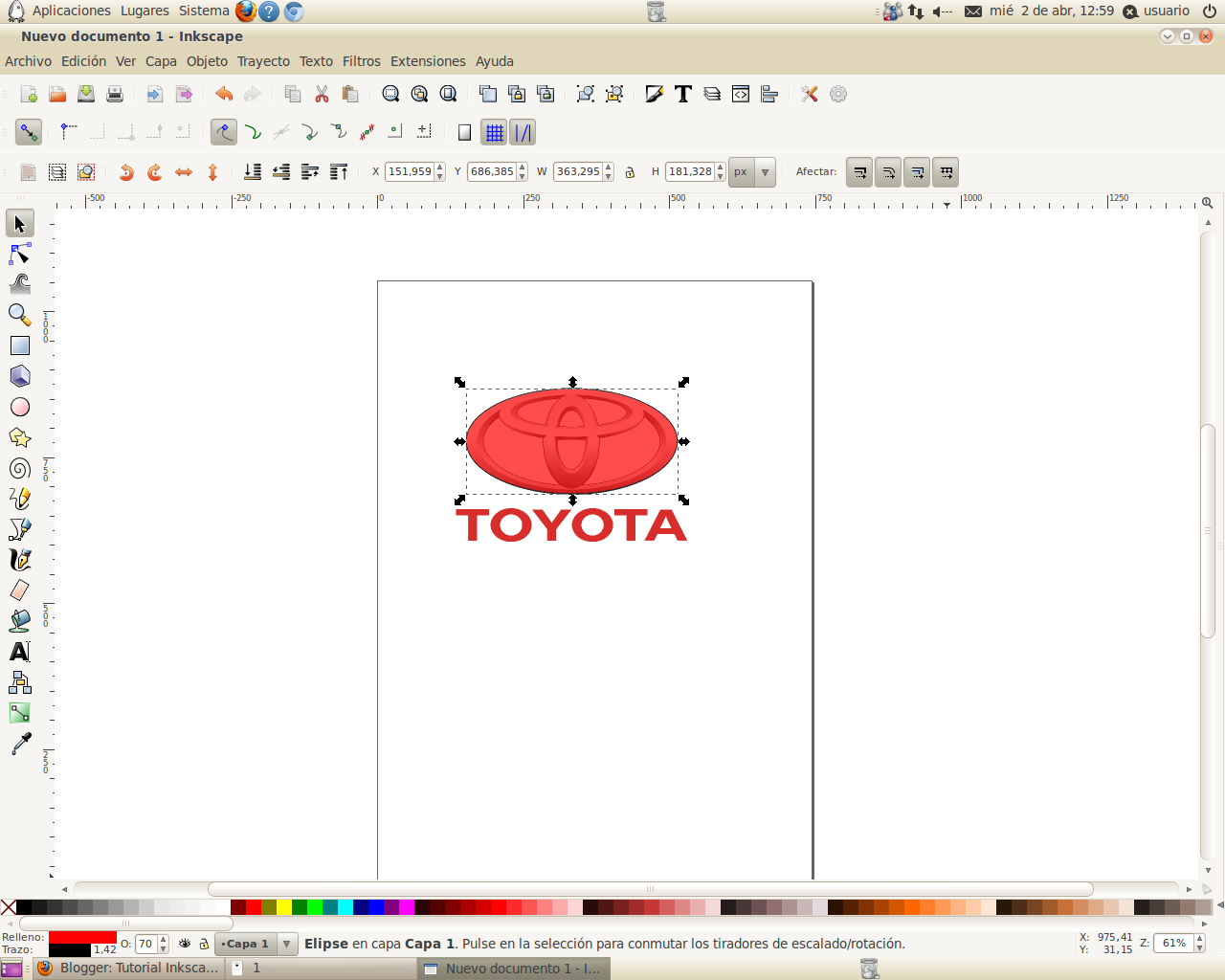The height and width of the screenshot is (980, 1225).
Task: Toggle current layer lock icon
Action: 204,944
